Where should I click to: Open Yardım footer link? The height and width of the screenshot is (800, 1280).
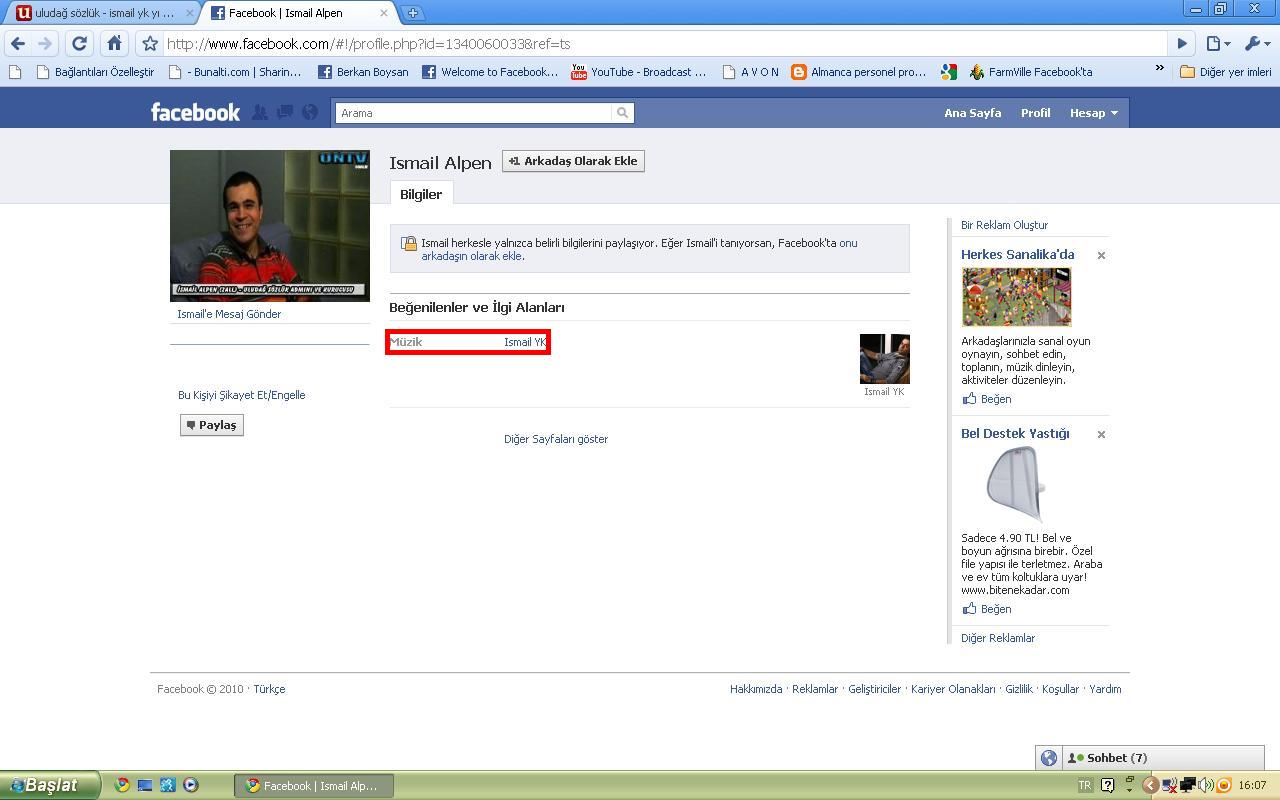point(1105,689)
